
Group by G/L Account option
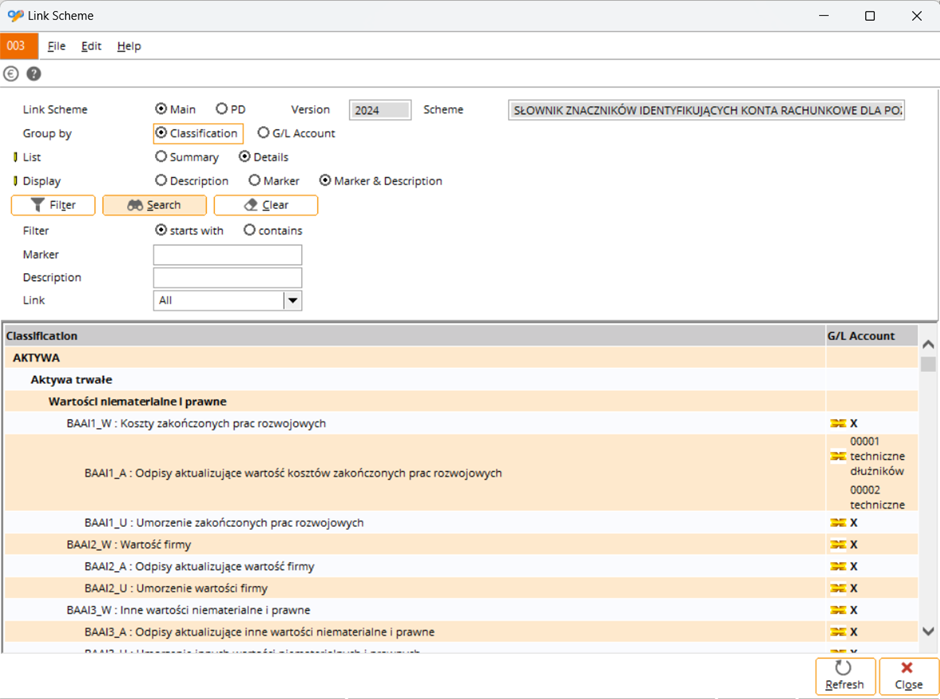pos(264,133)
